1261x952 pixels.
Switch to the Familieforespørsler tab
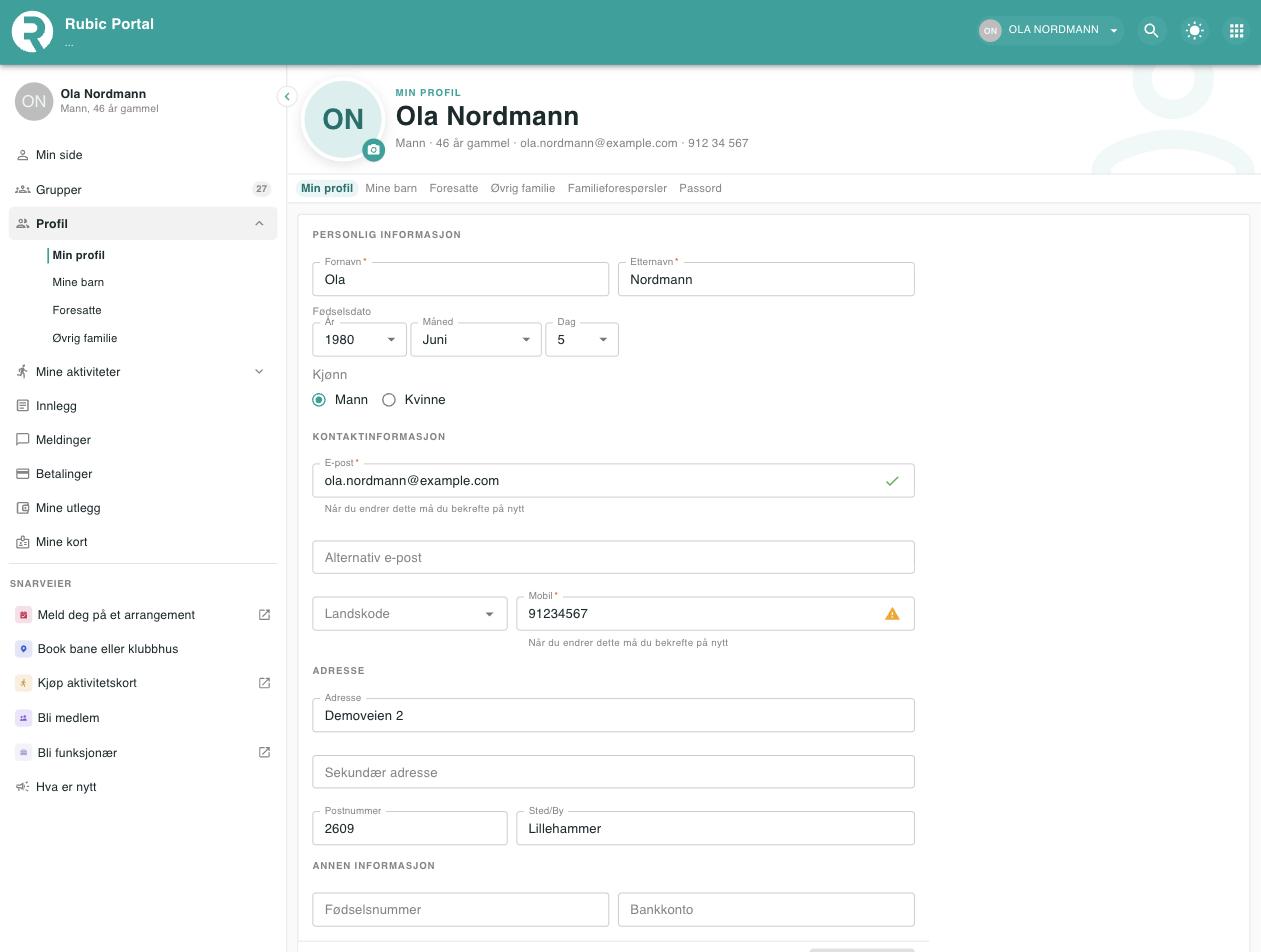[x=617, y=188]
